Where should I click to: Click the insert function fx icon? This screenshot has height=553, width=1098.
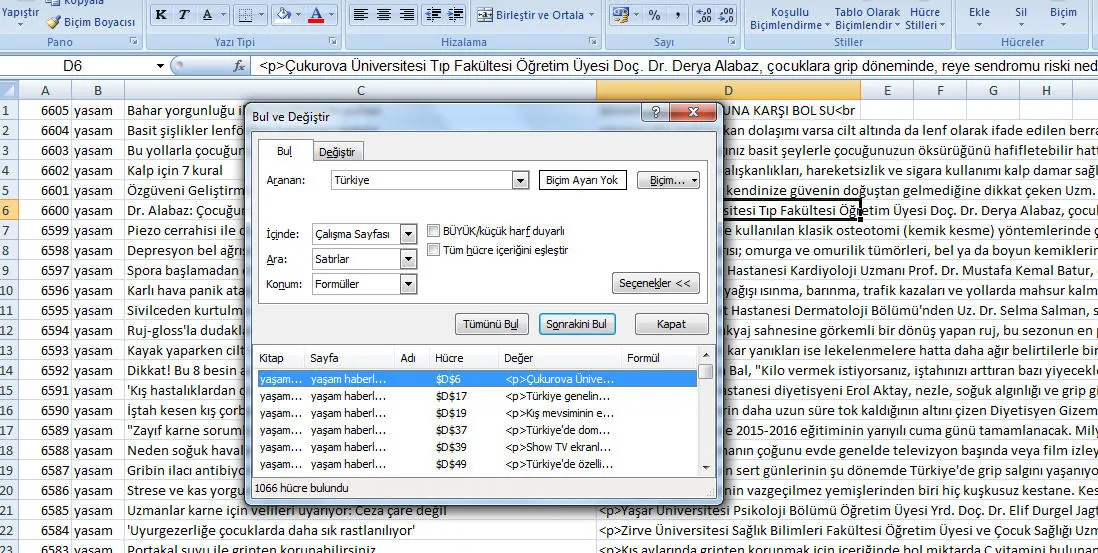[239, 66]
